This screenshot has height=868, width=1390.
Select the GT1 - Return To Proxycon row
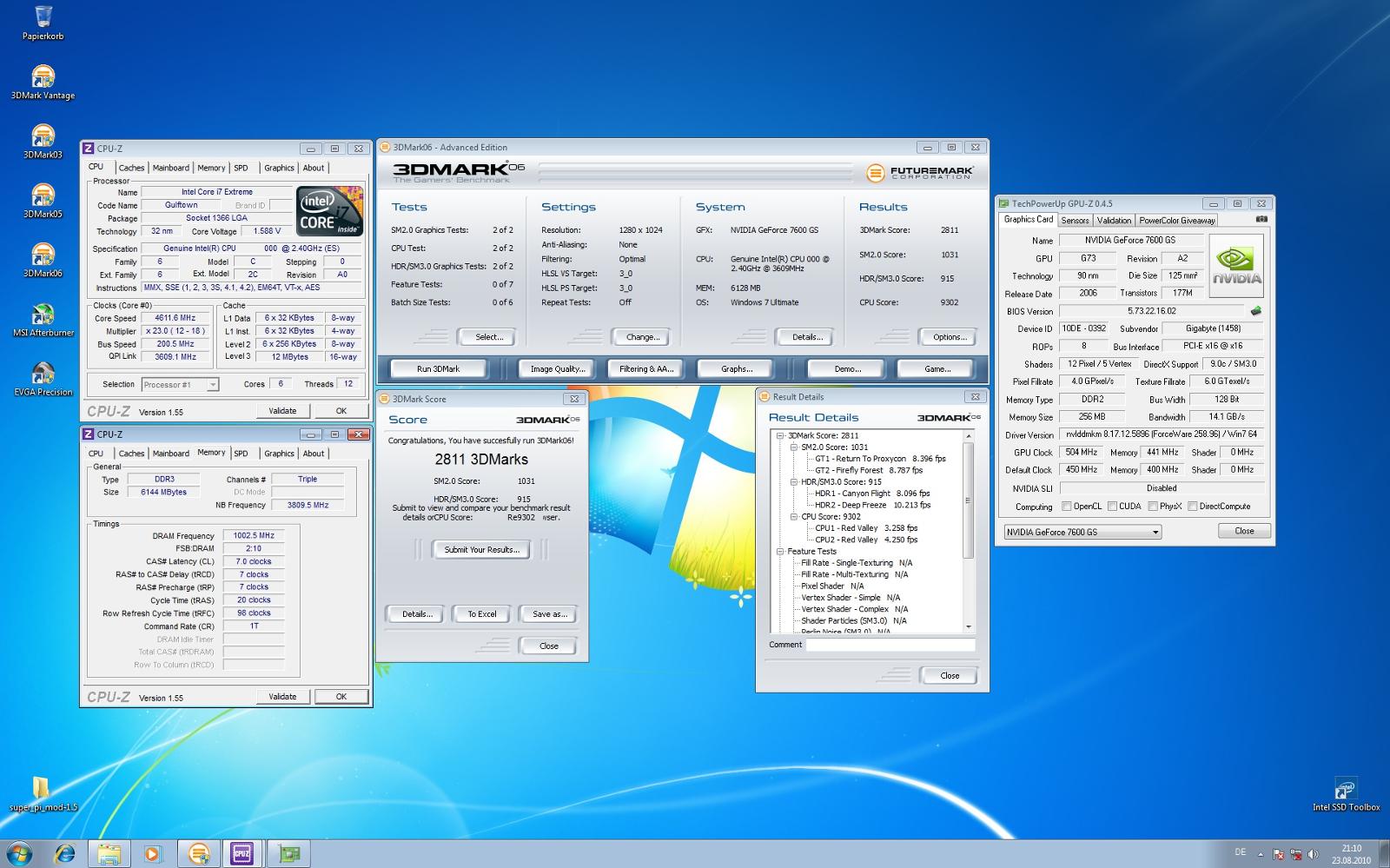point(880,459)
